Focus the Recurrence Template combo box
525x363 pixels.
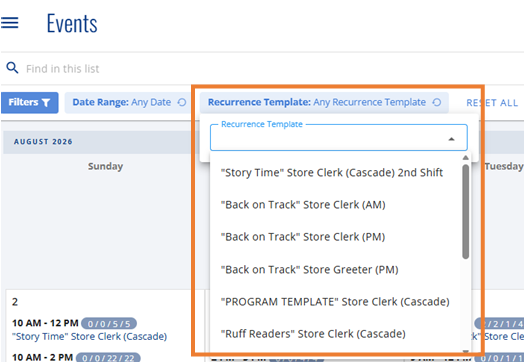pyautogui.click(x=339, y=138)
